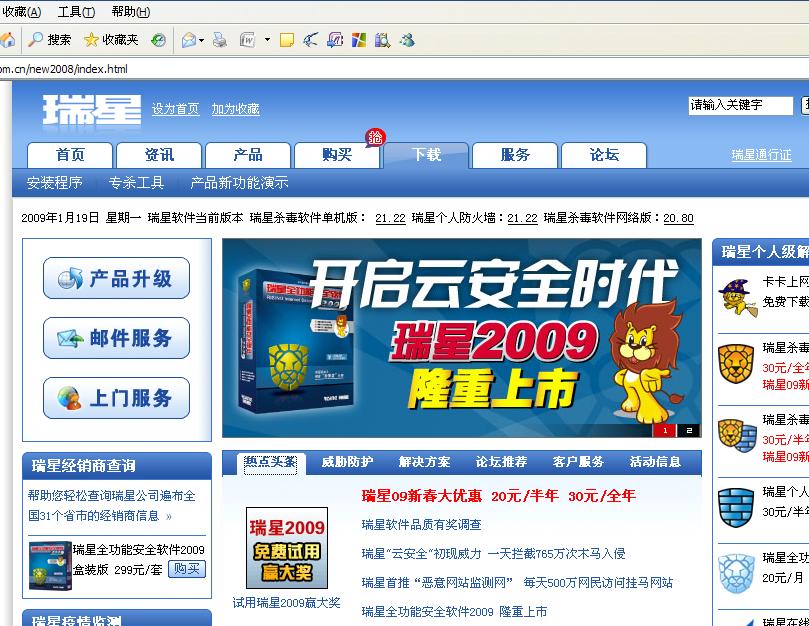Image resolution: width=809 pixels, height=626 pixels.
Task: Click 网络版 version link 20.80
Action: [x=678, y=218]
